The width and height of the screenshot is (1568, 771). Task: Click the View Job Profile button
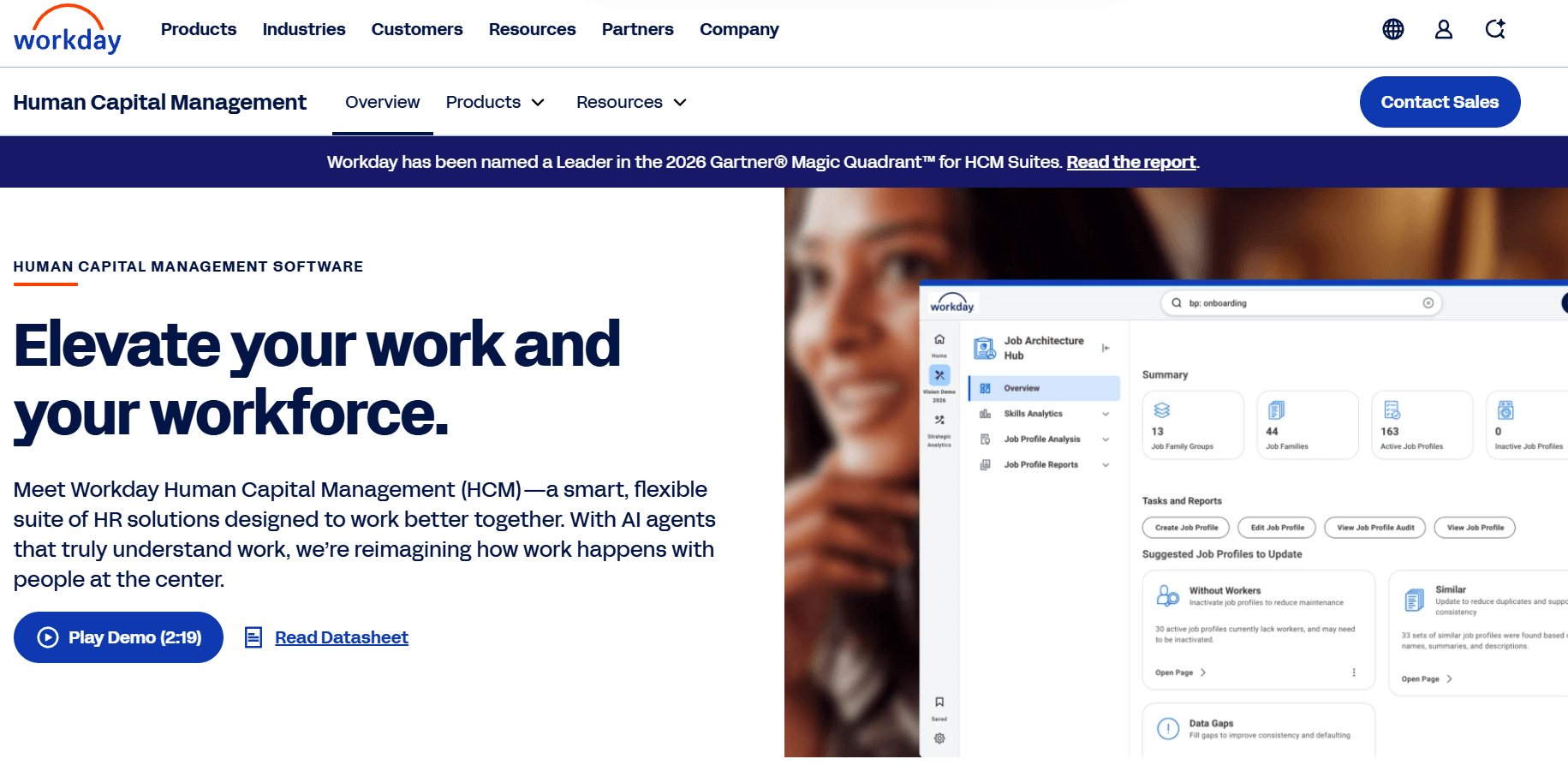coord(1476,528)
